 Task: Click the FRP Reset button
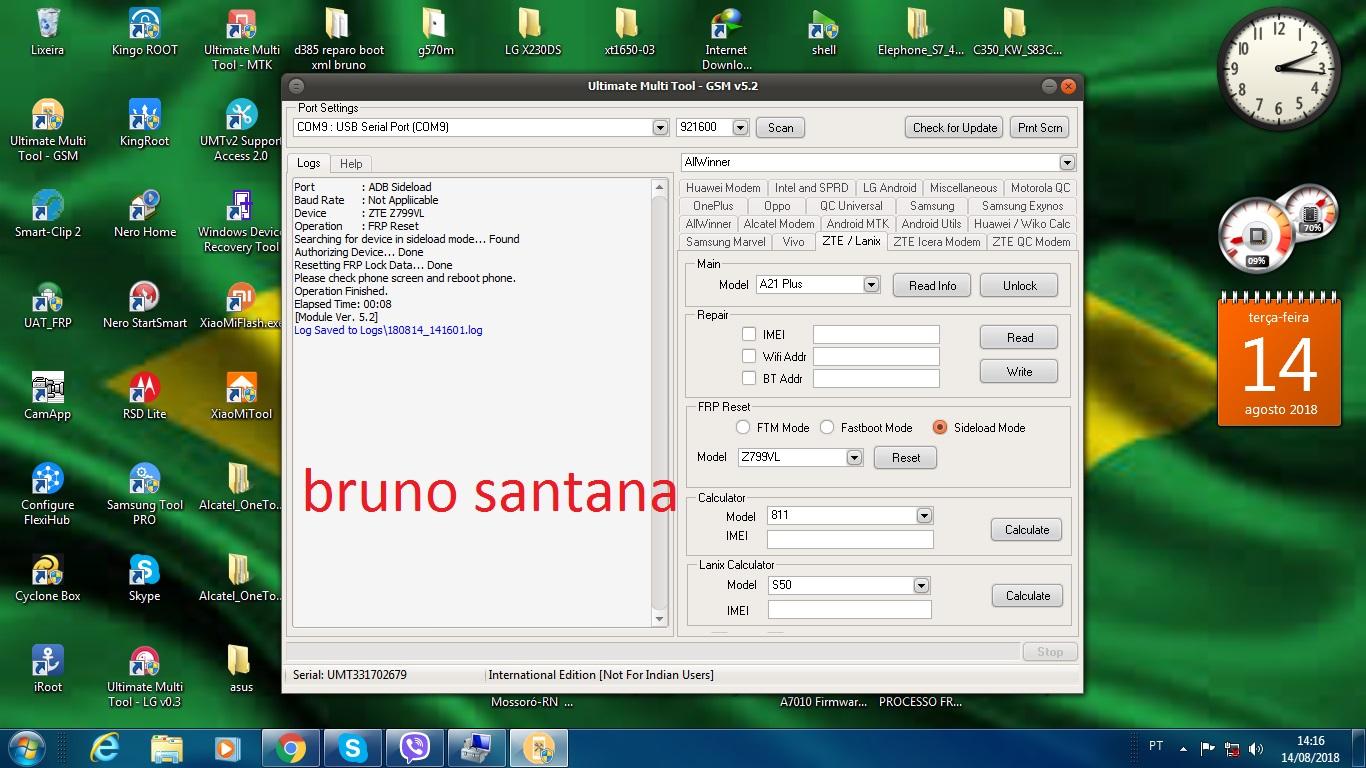[906, 458]
